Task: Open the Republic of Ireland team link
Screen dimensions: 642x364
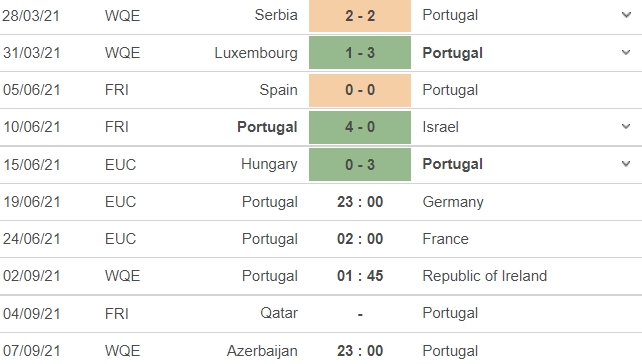Action: (485, 276)
